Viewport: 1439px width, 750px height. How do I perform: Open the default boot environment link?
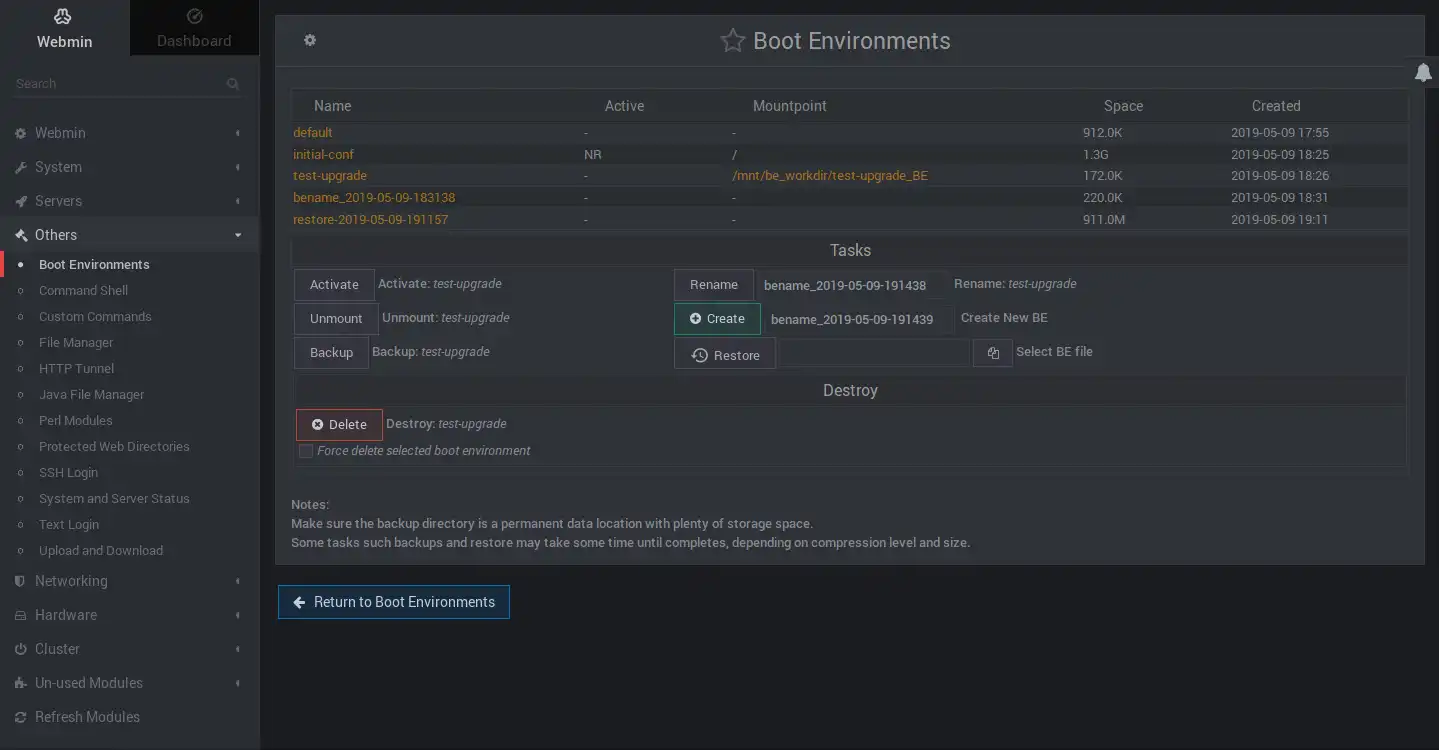click(313, 132)
